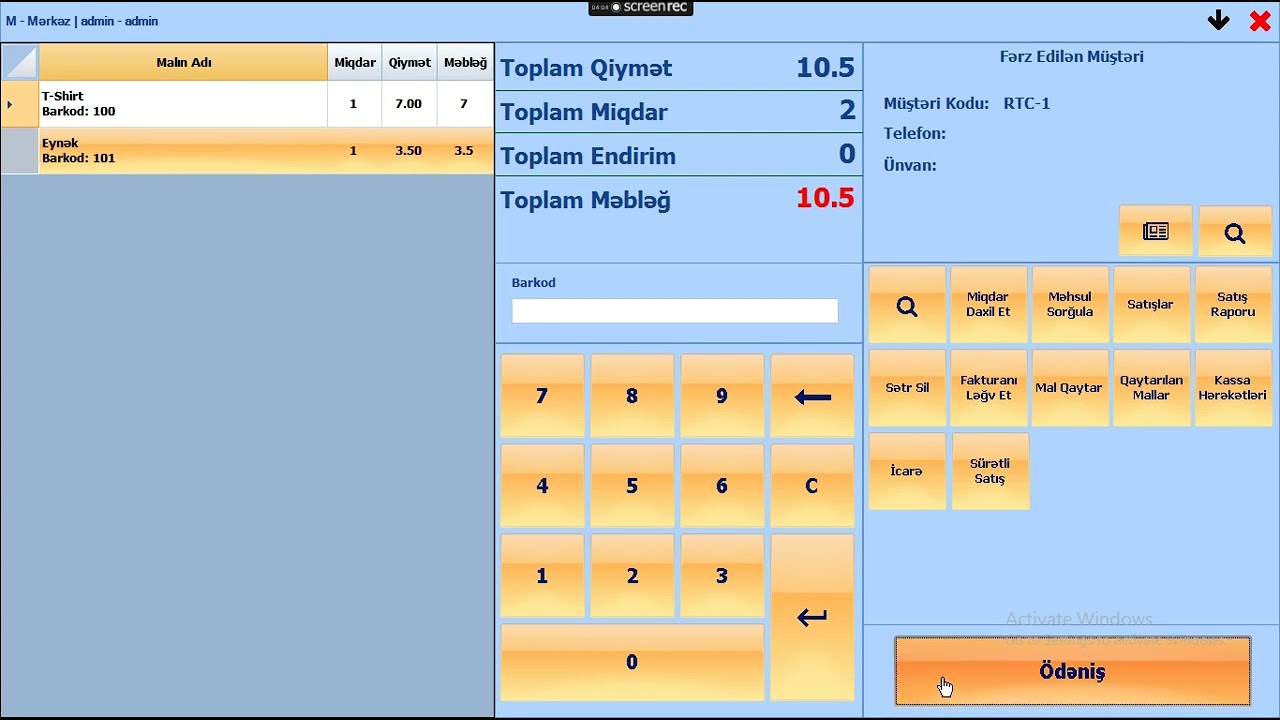Tap keypad digit 2

click(632, 576)
